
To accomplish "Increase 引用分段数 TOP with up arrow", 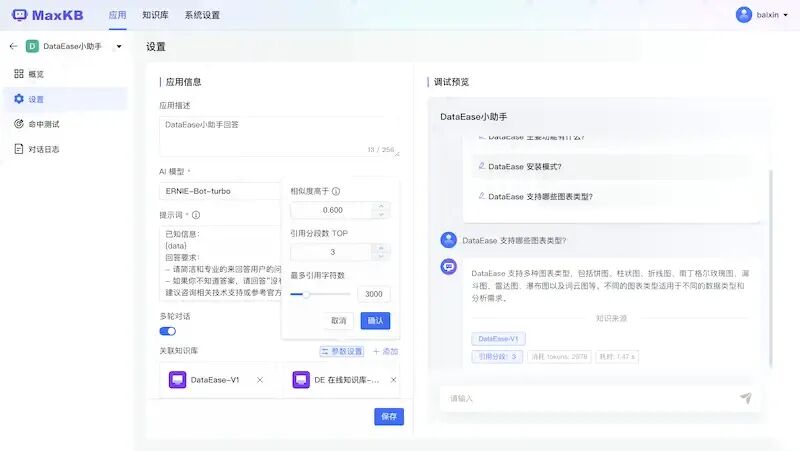I will (x=381, y=247).
